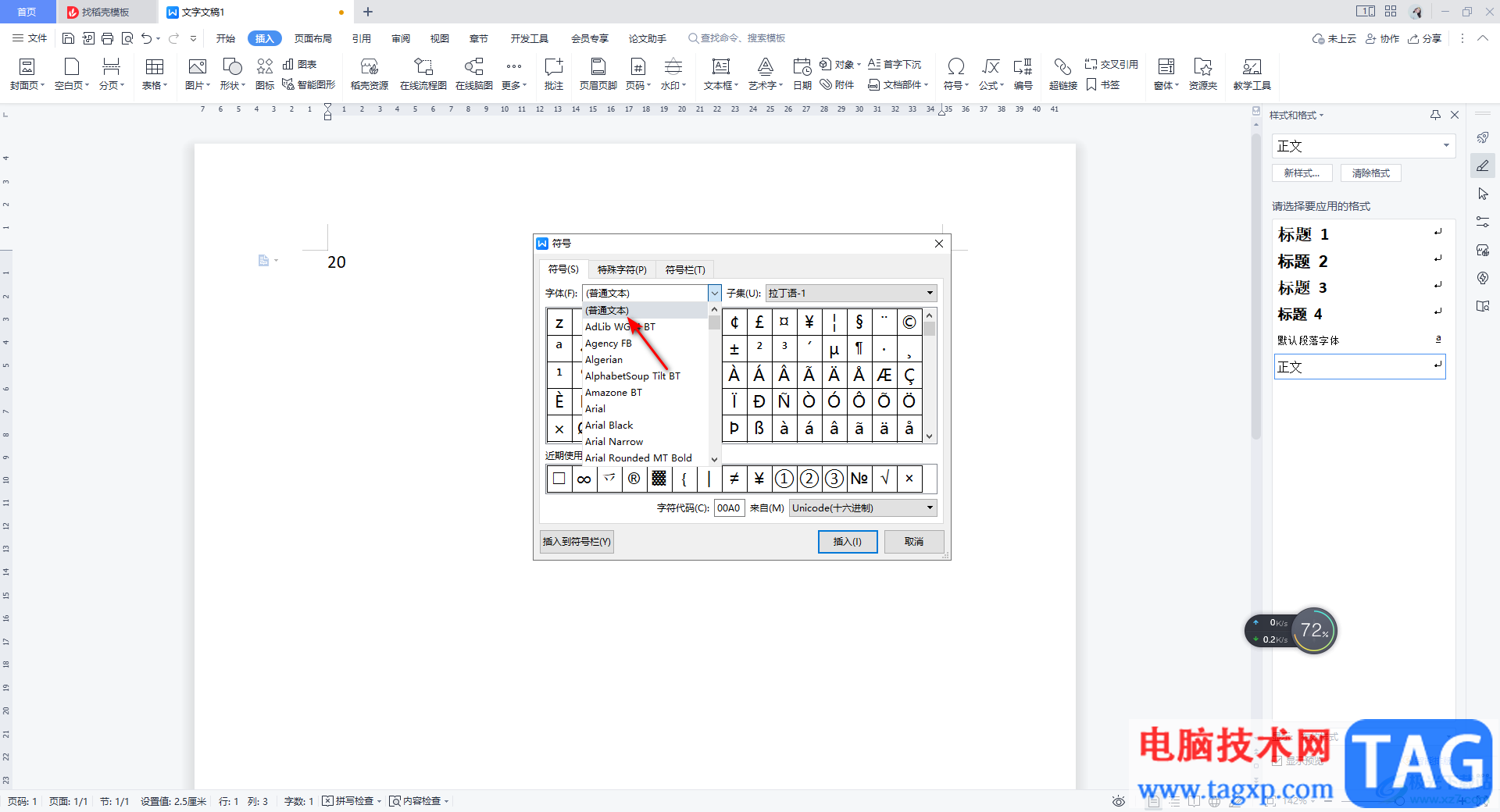Click the picture (图片) insert icon
The width and height of the screenshot is (1500, 812).
(x=198, y=74)
